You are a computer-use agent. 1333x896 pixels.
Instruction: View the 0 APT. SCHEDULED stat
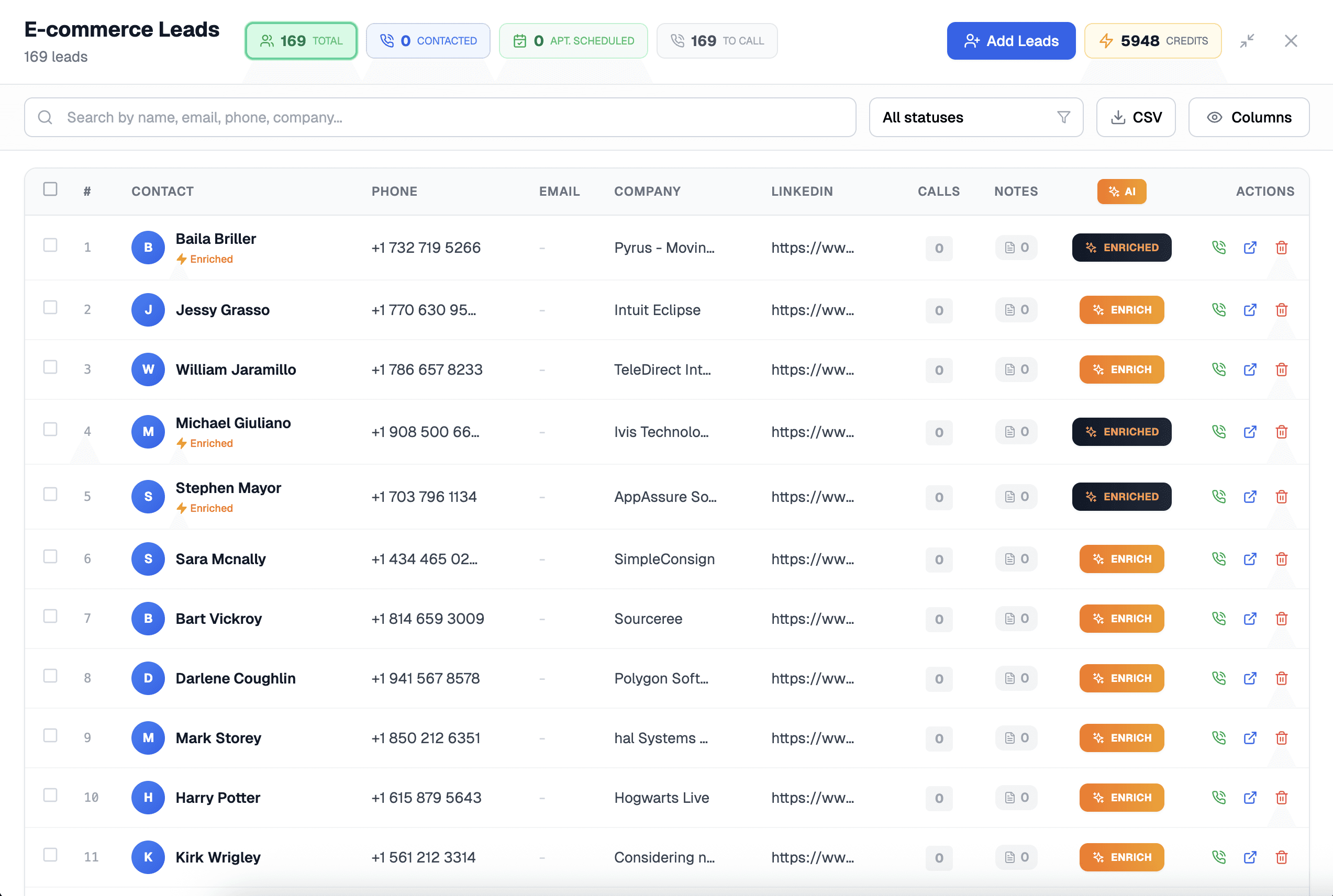point(573,41)
